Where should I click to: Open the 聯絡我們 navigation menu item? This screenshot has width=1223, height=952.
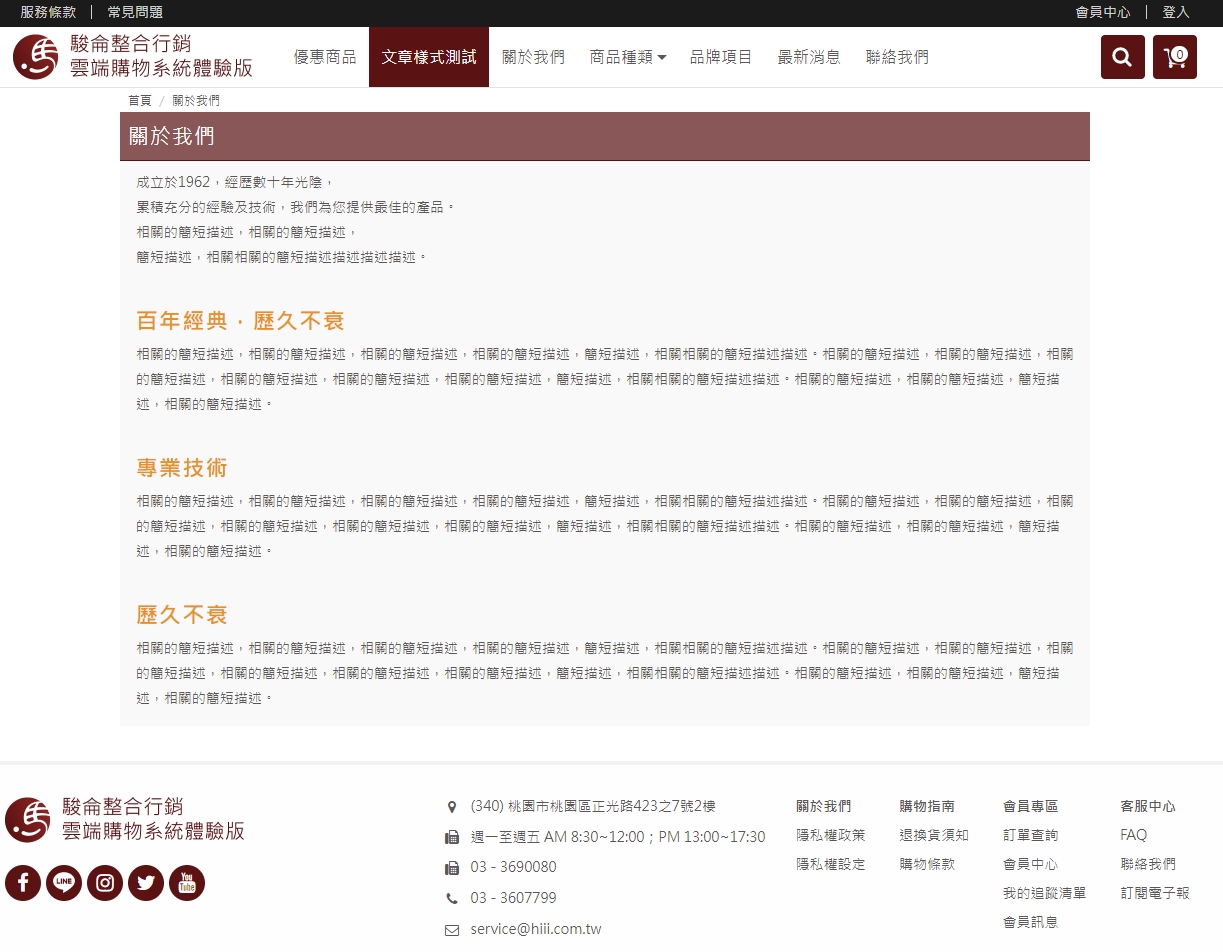(897, 57)
